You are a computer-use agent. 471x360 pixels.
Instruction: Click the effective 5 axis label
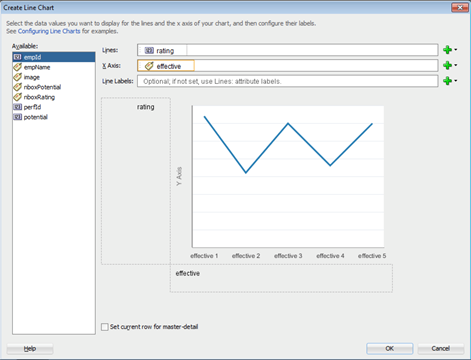coord(372,256)
